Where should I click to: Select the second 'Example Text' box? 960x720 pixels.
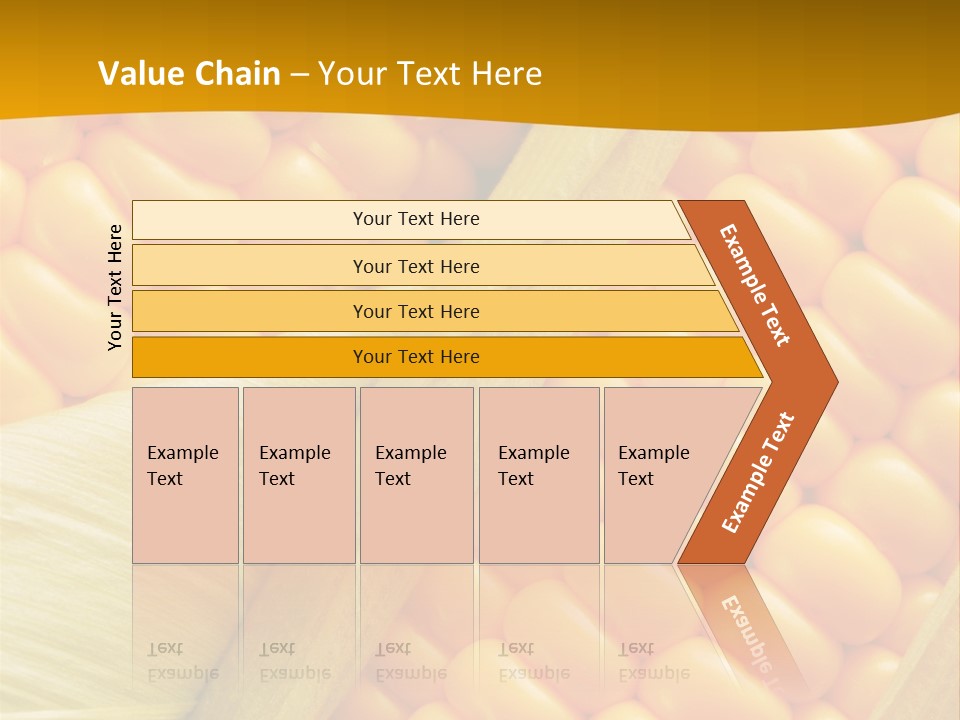point(298,475)
